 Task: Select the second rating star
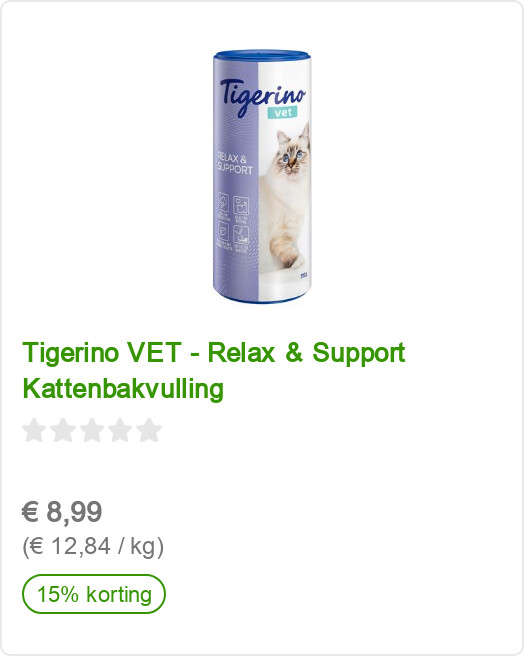[63, 430]
